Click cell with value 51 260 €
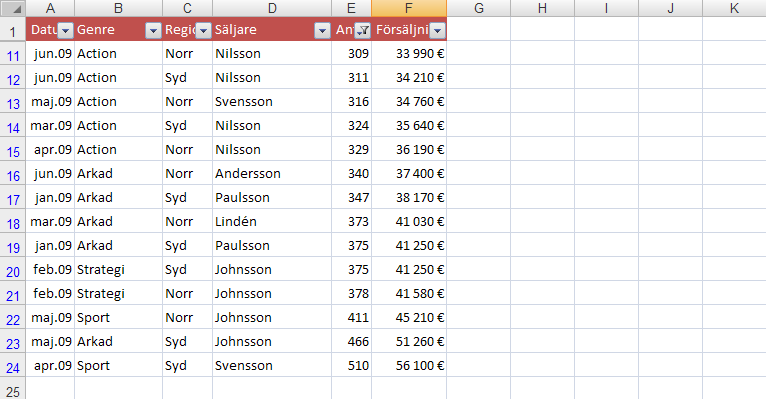Image resolution: width=766 pixels, height=399 pixels. 409,340
